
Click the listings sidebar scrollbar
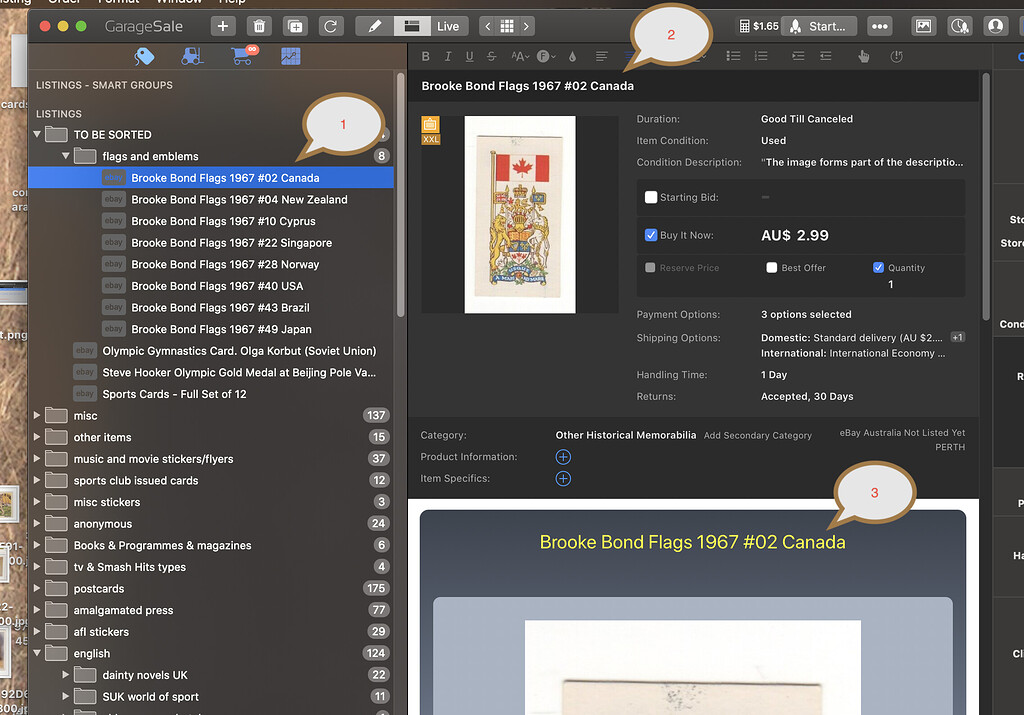click(400, 195)
